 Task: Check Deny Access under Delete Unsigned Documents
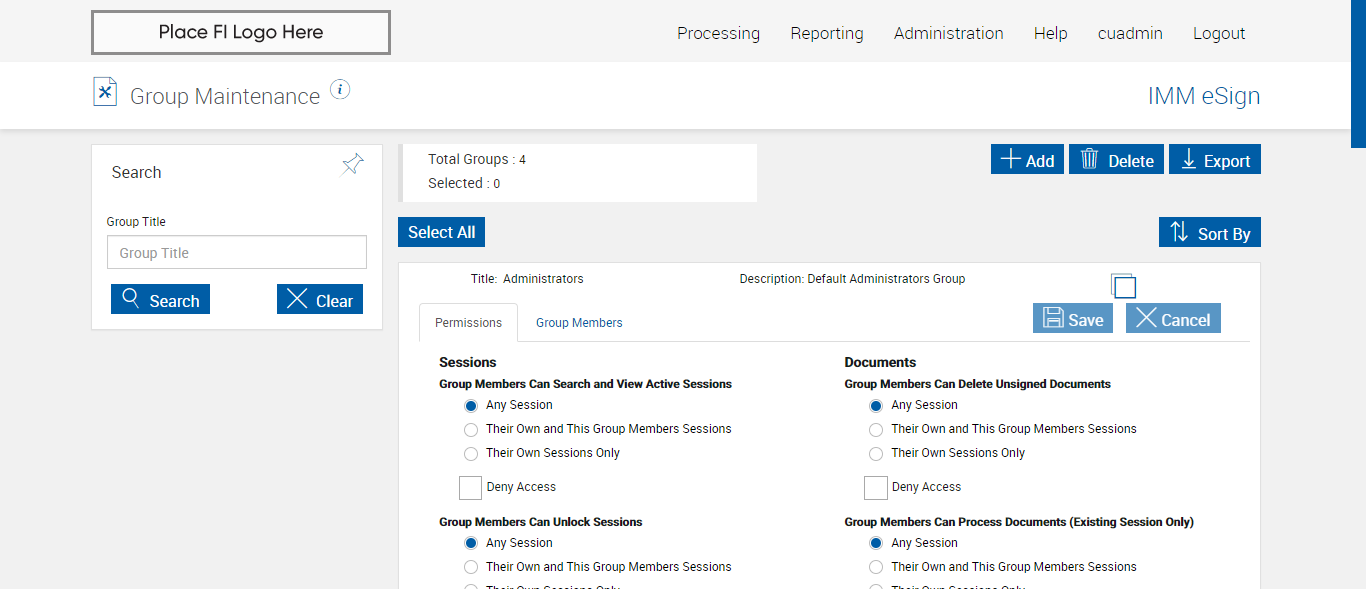click(x=876, y=488)
